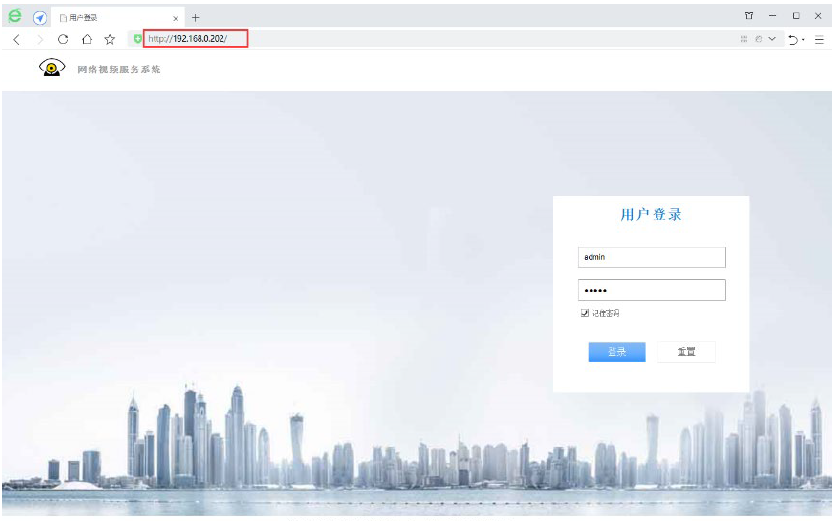Expand the address bar dropdown chevron
This screenshot has width=837, height=521.
pyautogui.click(x=772, y=39)
